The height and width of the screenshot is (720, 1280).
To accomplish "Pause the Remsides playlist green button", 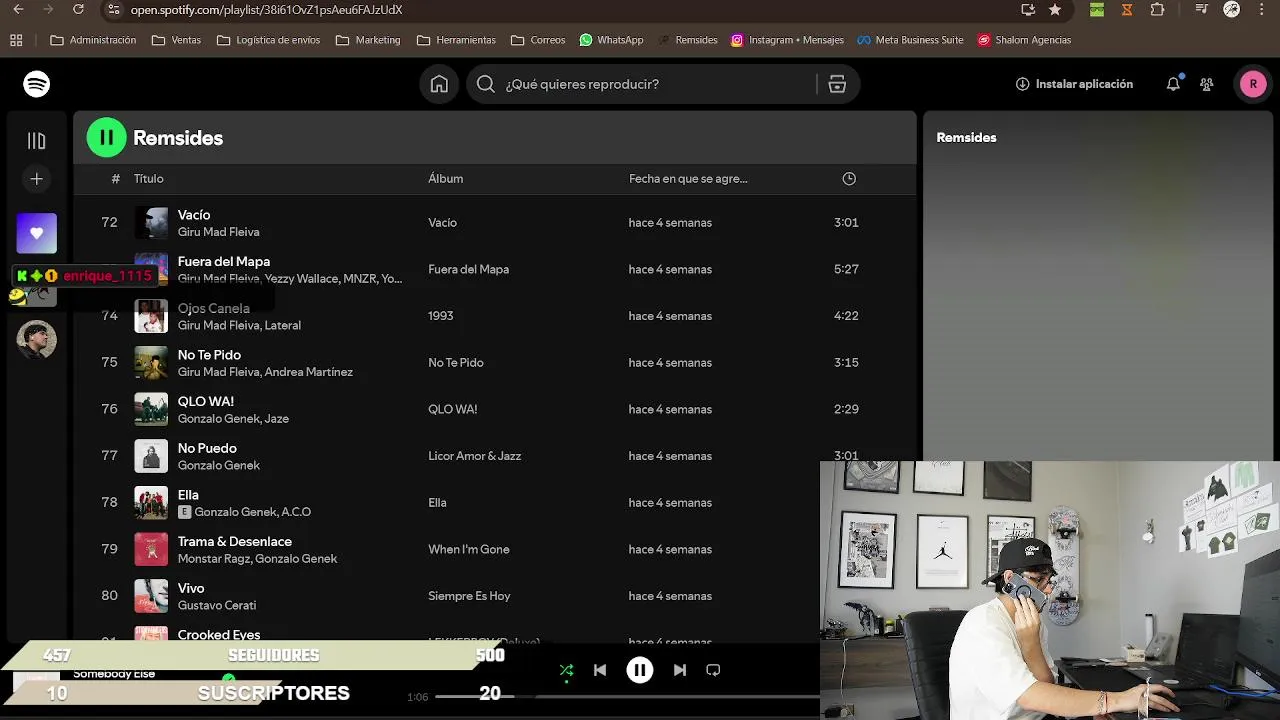I will pos(107,138).
